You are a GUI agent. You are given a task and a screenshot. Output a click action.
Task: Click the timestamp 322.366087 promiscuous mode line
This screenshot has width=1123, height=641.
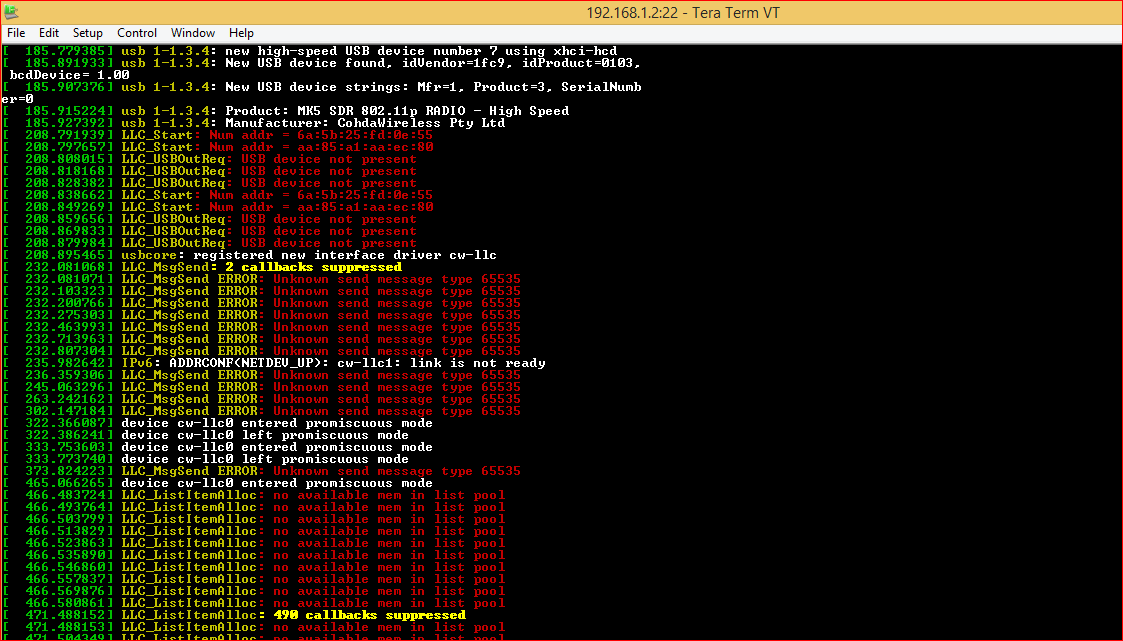tap(218, 423)
